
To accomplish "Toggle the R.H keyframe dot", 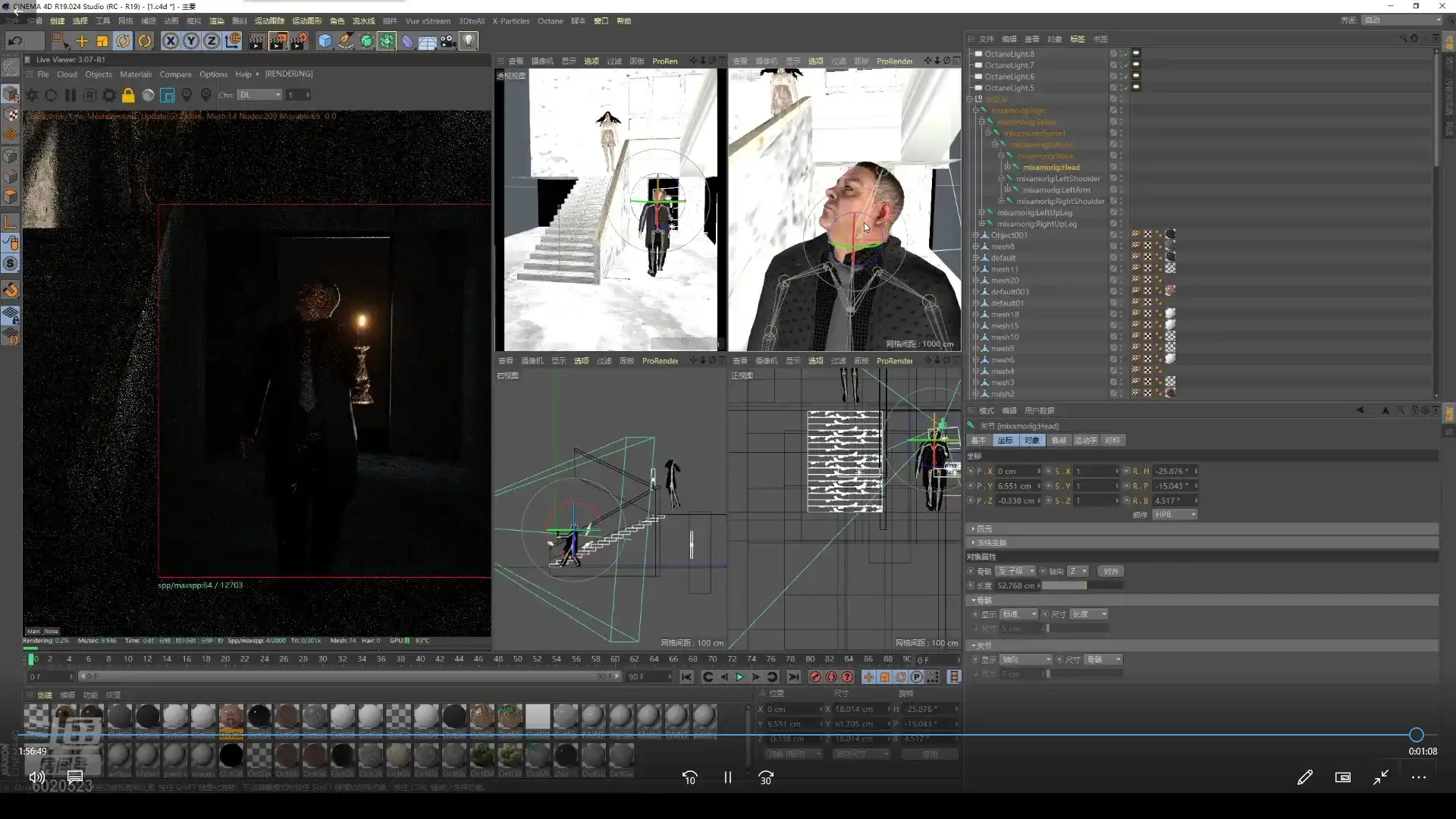I will pyautogui.click(x=1126, y=472).
